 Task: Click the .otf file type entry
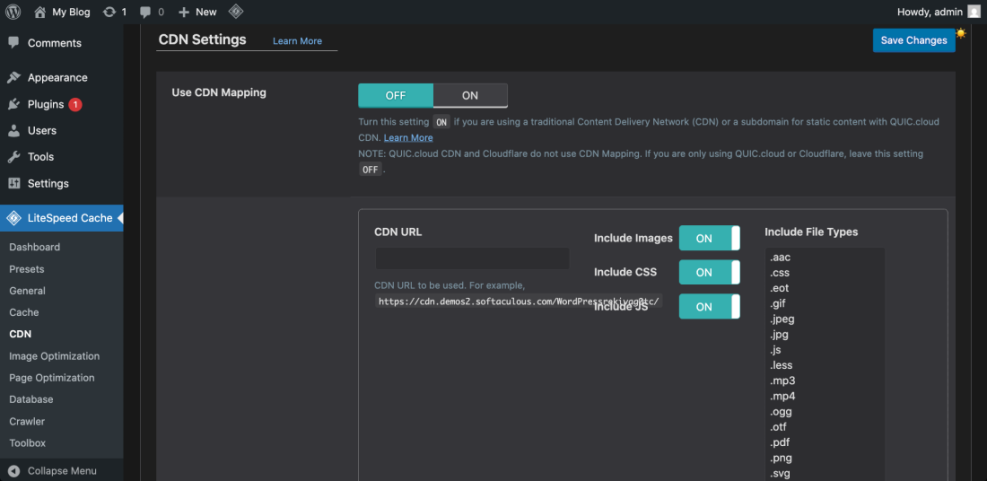(778, 427)
